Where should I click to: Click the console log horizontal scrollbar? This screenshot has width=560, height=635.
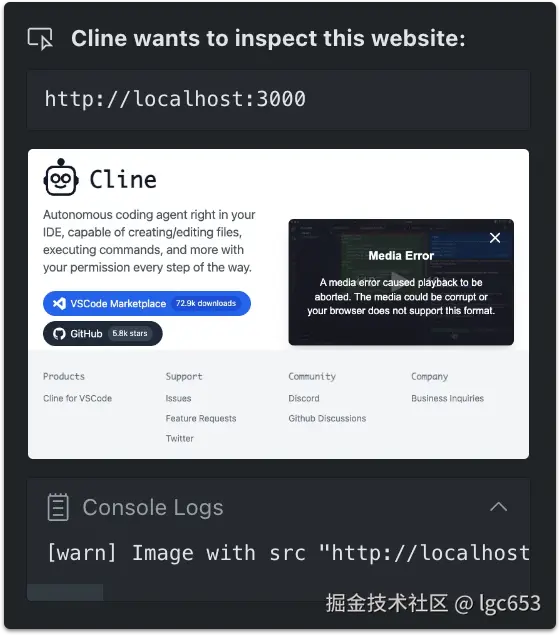(65, 592)
